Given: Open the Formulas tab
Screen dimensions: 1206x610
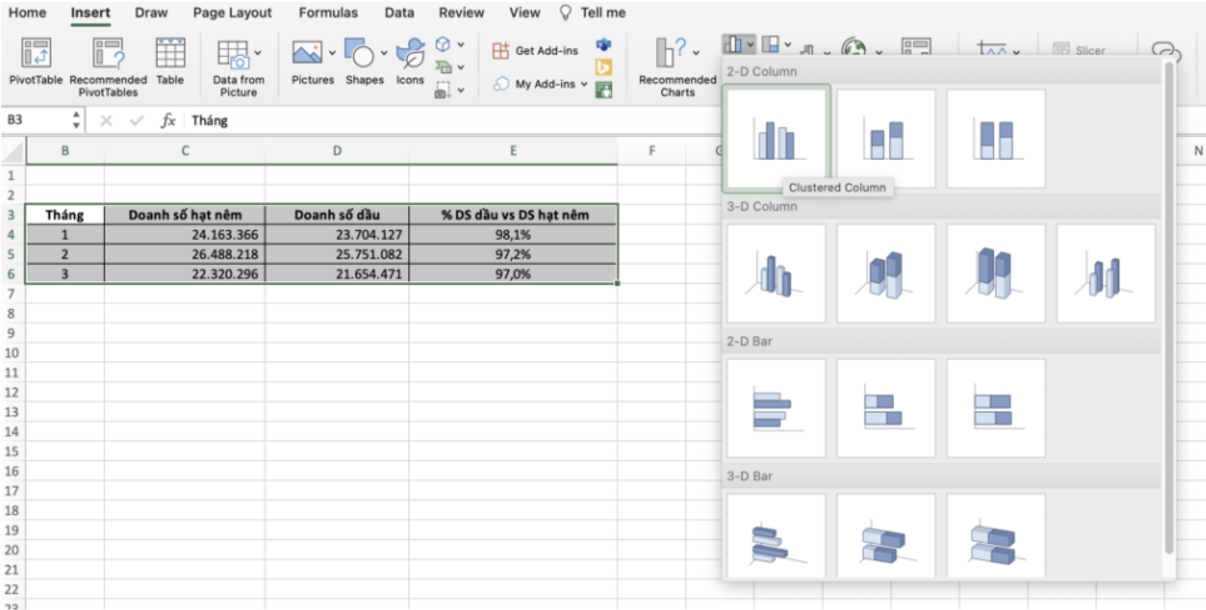Looking at the screenshot, I should click(328, 13).
